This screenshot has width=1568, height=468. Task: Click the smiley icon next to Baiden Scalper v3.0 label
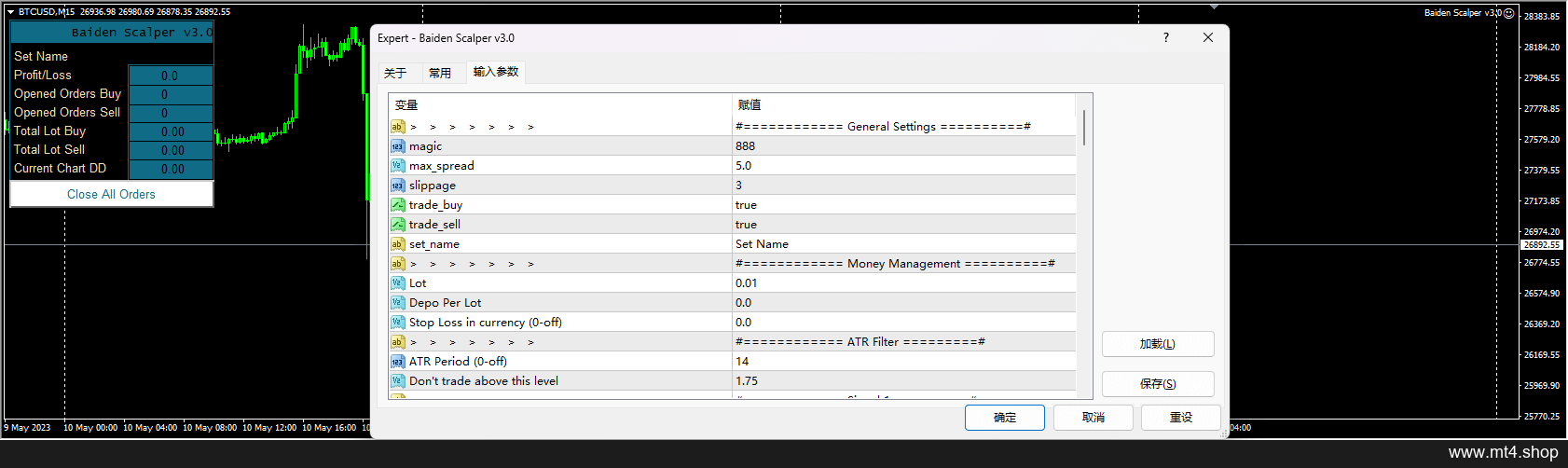pyautogui.click(x=1508, y=13)
